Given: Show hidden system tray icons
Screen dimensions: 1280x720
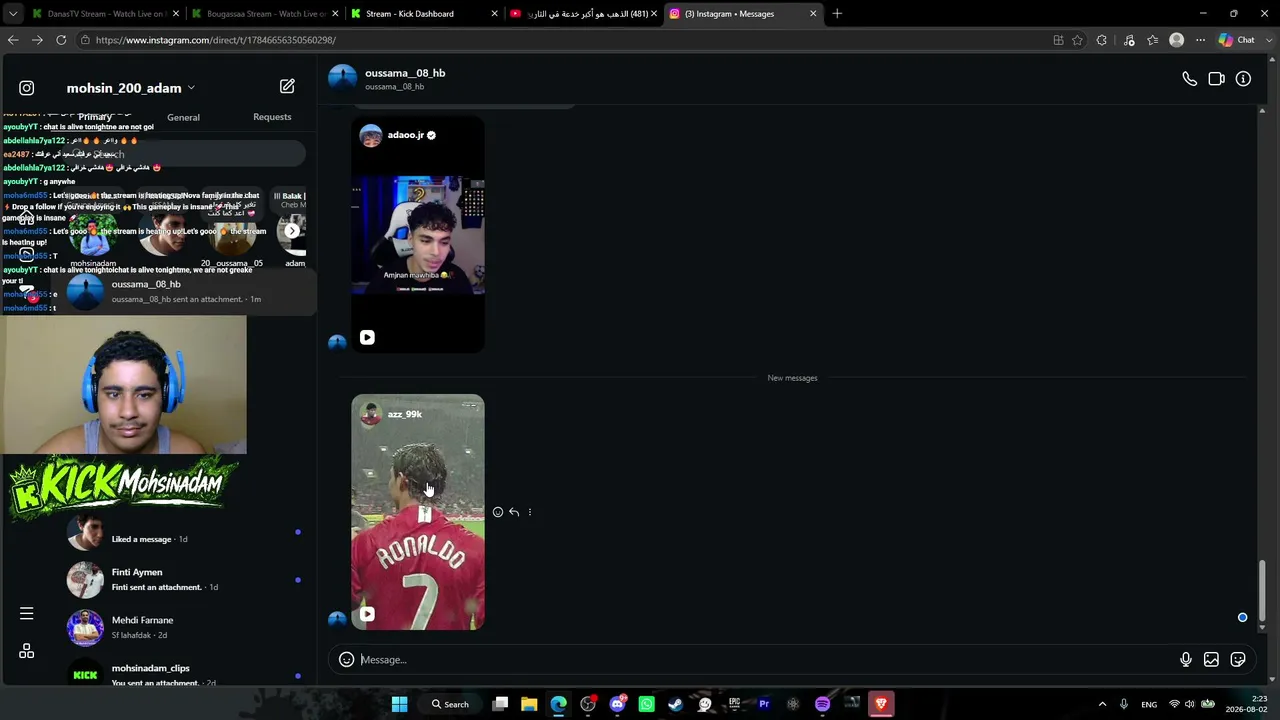Looking at the screenshot, I should click(1102, 704).
